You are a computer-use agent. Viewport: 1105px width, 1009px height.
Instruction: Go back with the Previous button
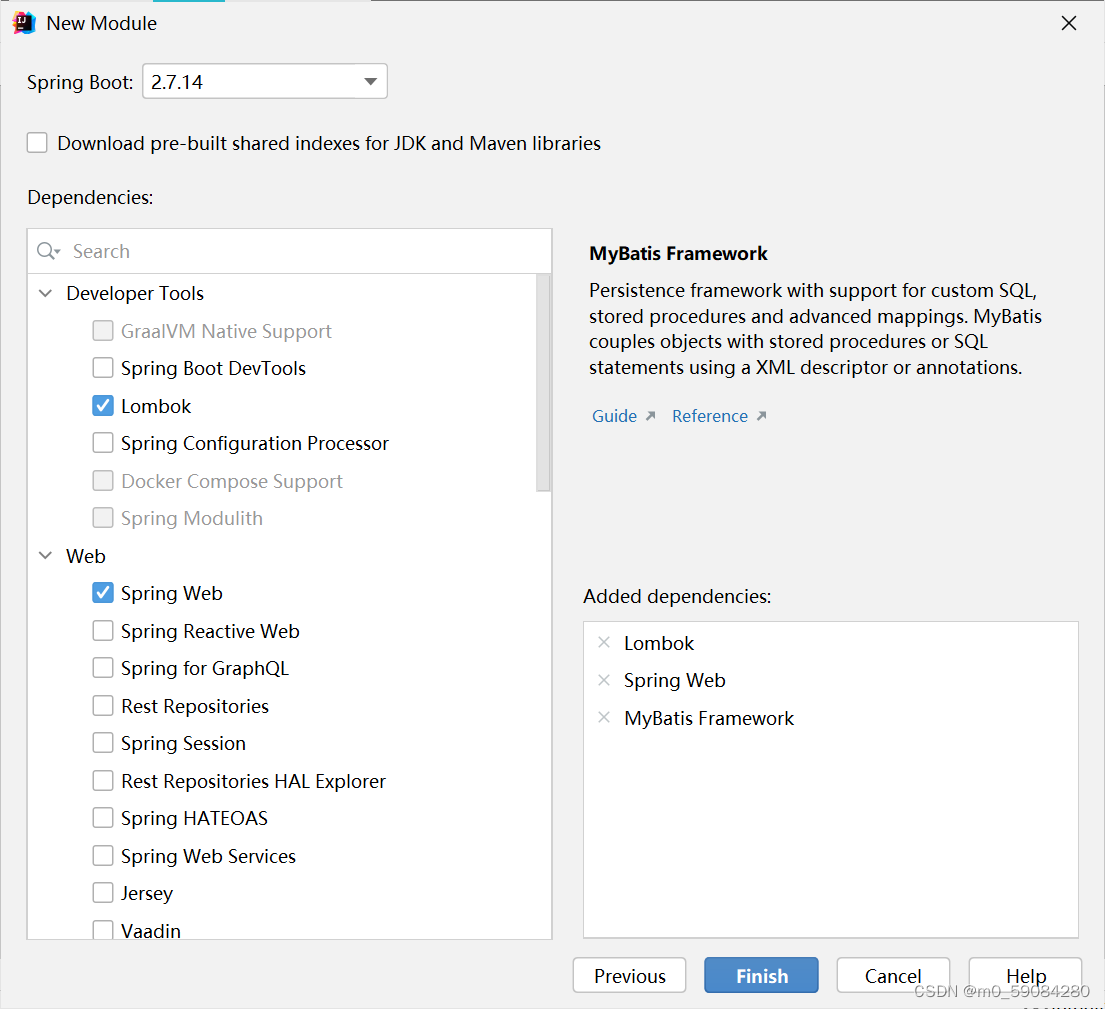tap(629, 975)
